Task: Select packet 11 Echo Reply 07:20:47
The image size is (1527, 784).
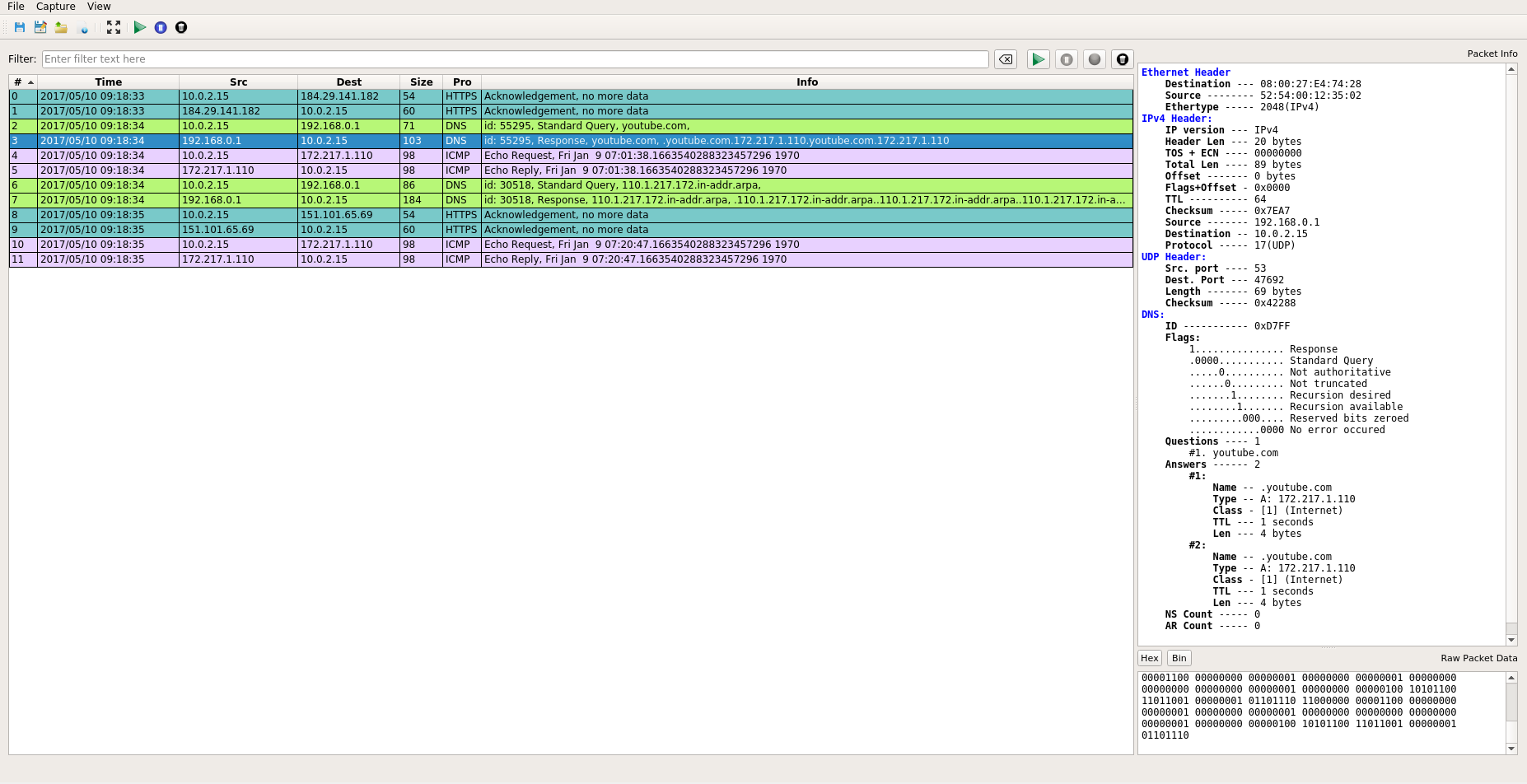Action: [571, 259]
